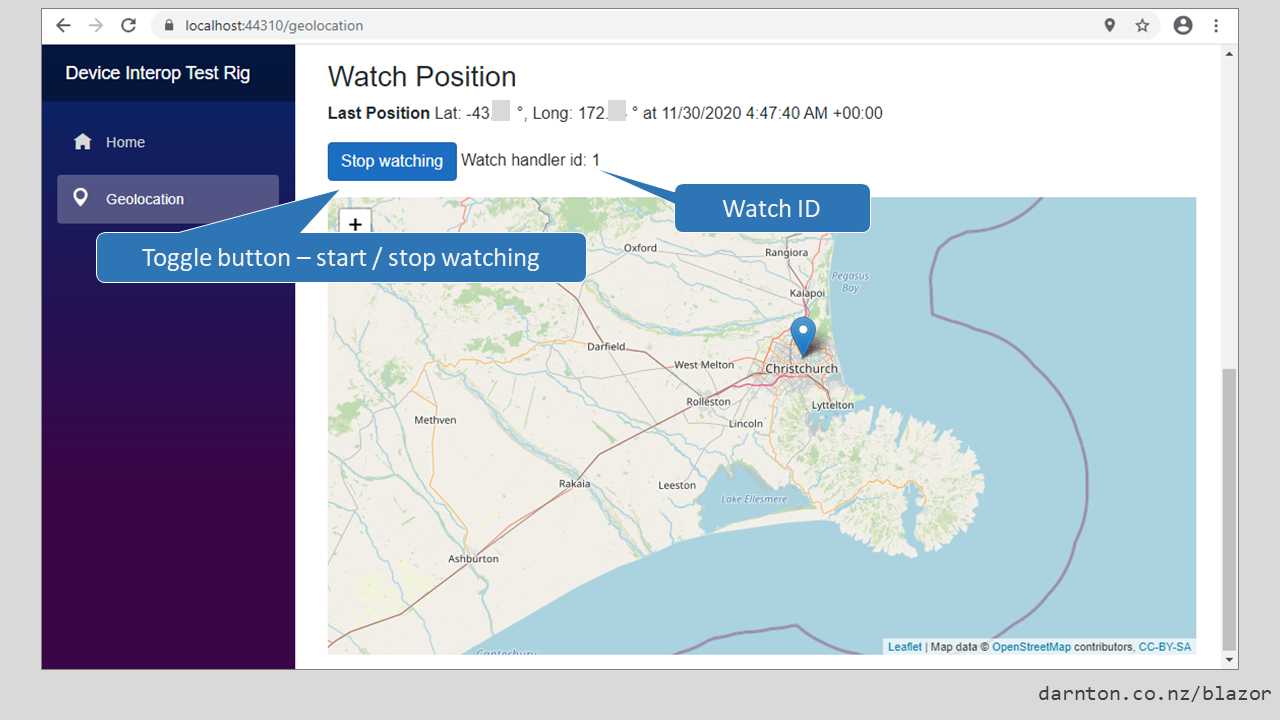Click the blue map marker on Christchurch
The height and width of the screenshot is (720, 1280).
click(x=803, y=337)
